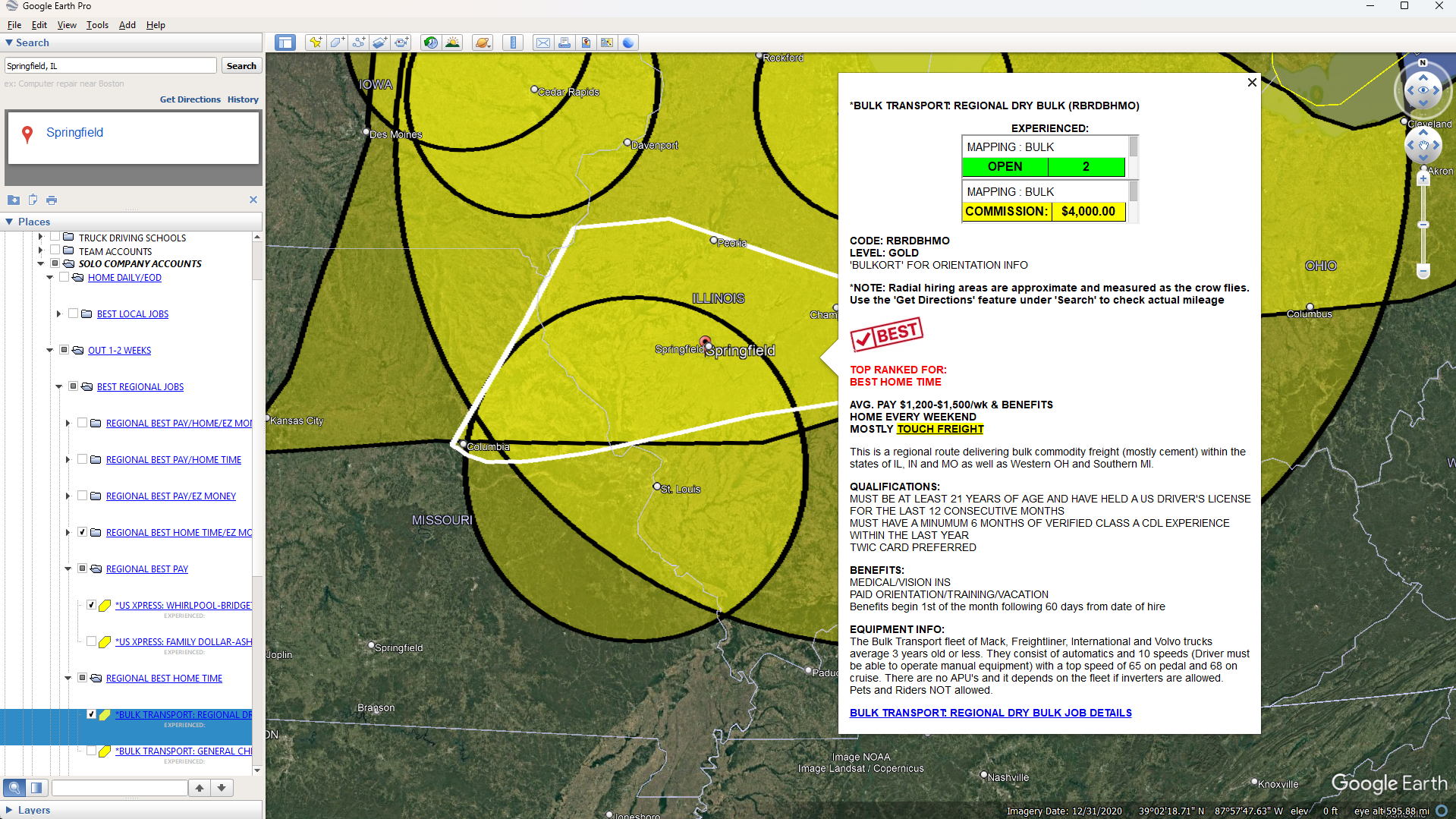Screen dimensions: 1456x819
Task: Click the add folder icon under search results
Action: [14, 200]
